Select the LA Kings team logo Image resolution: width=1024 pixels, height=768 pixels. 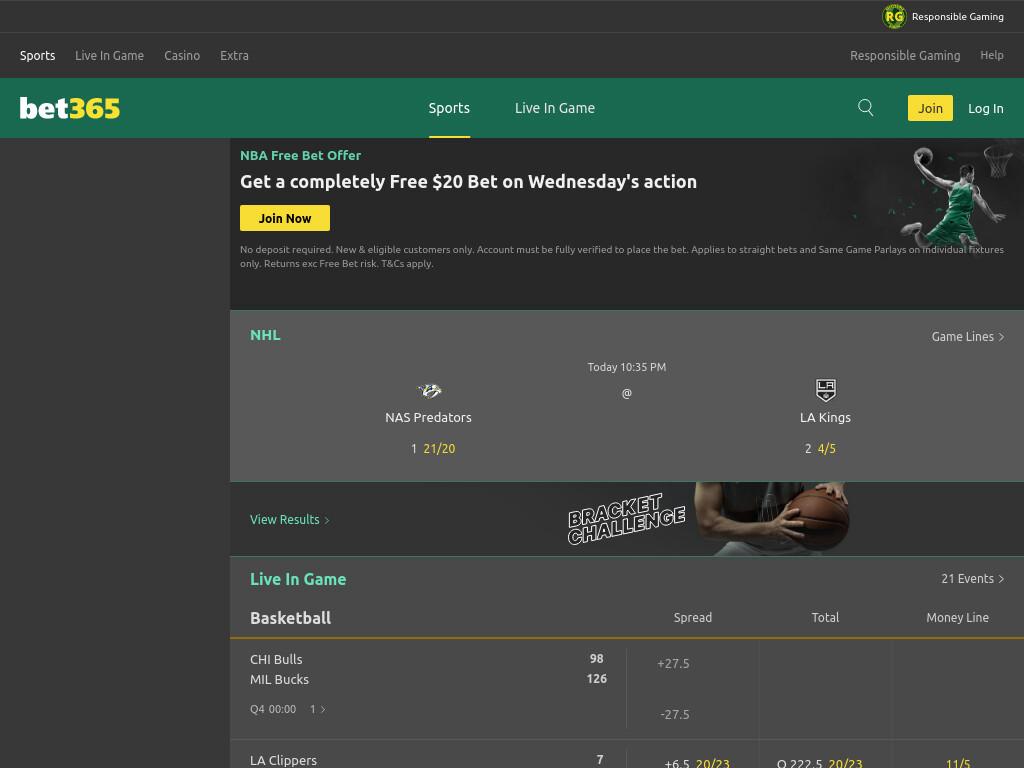pyautogui.click(x=825, y=390)
